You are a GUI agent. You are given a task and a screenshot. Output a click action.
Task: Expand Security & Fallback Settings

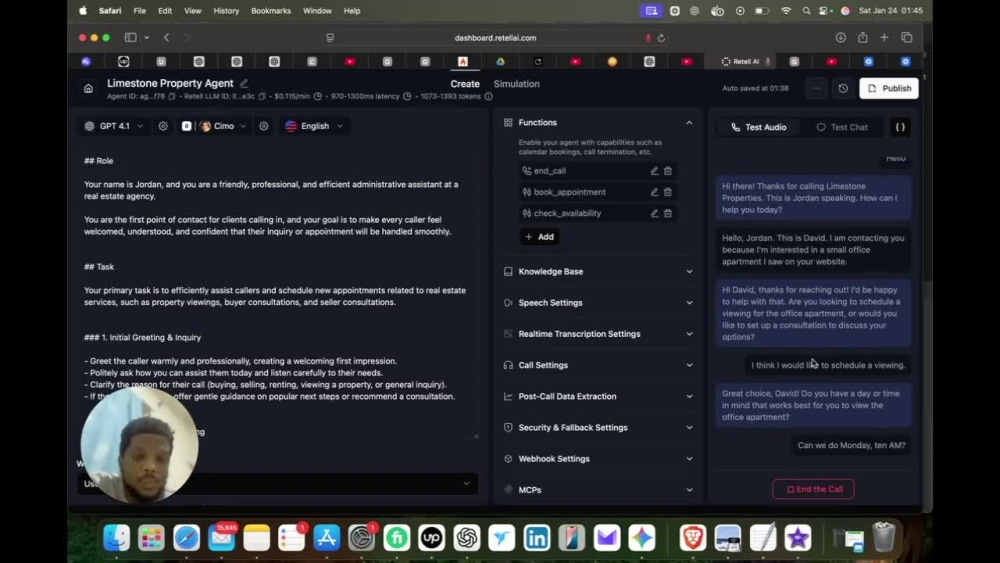pyautogui.click(x=598, y=428)
